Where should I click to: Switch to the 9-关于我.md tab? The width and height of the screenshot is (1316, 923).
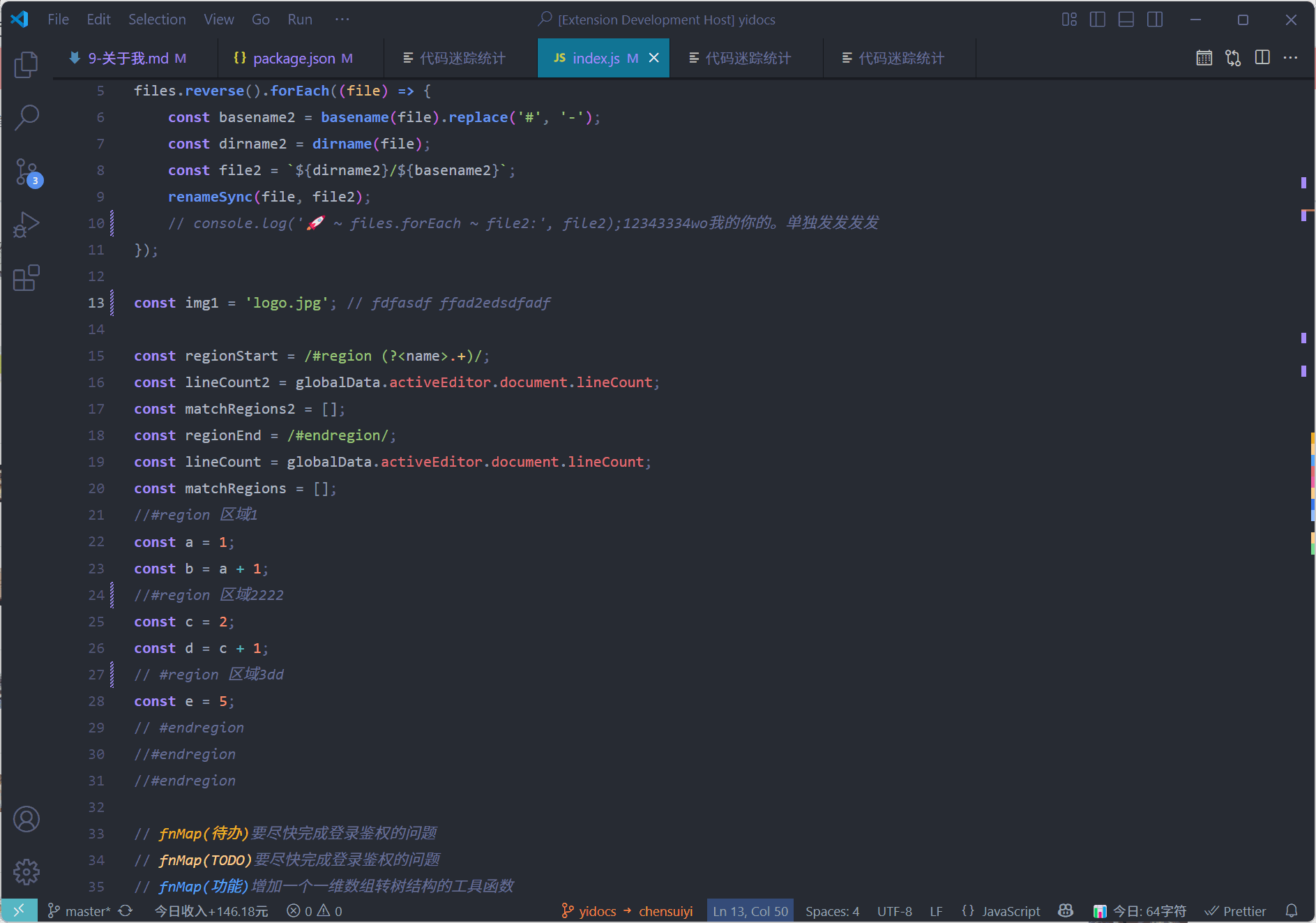(135, 58)
